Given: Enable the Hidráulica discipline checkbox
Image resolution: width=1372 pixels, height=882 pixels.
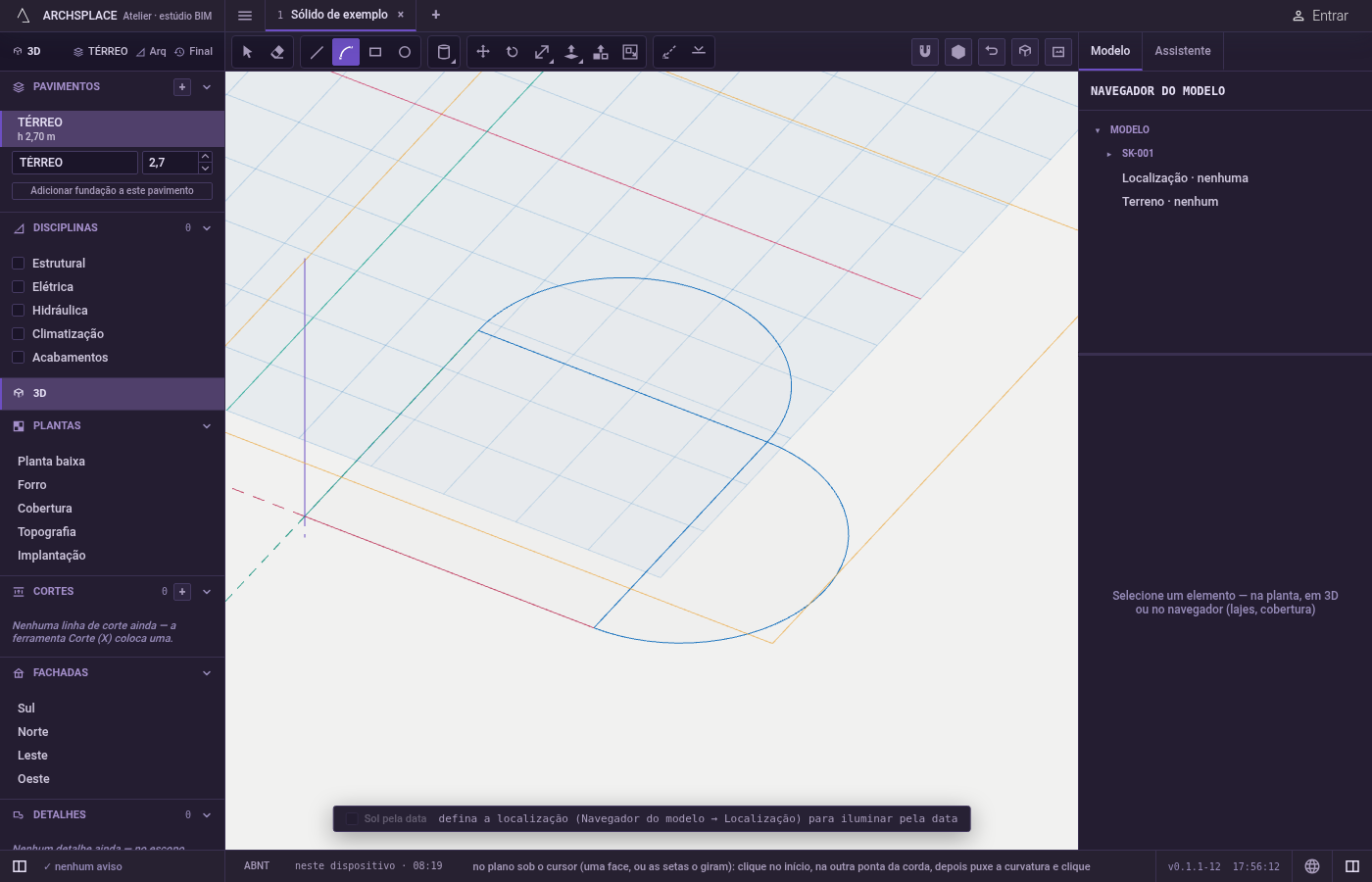Looking at the screenshot, I should click(x=18, y=311).
